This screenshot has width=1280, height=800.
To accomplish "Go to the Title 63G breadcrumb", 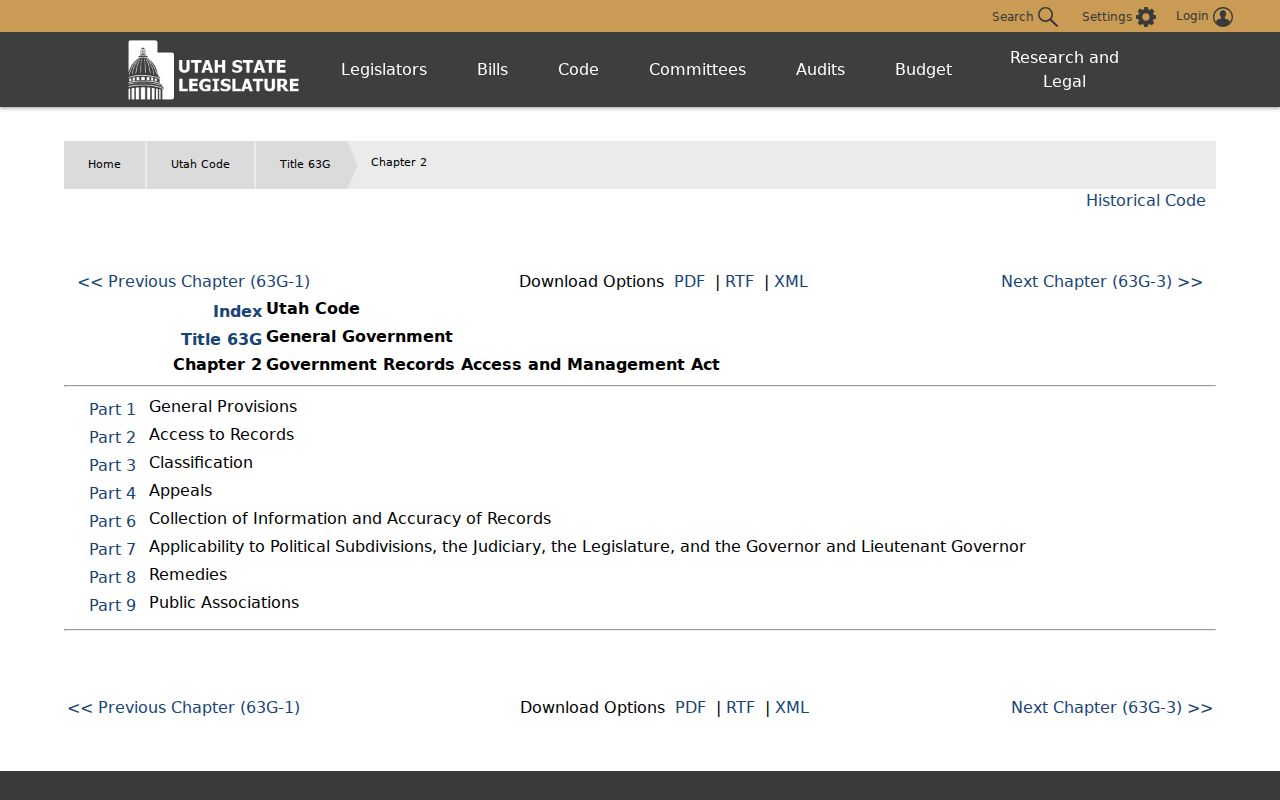I will [x=305, y=164].
